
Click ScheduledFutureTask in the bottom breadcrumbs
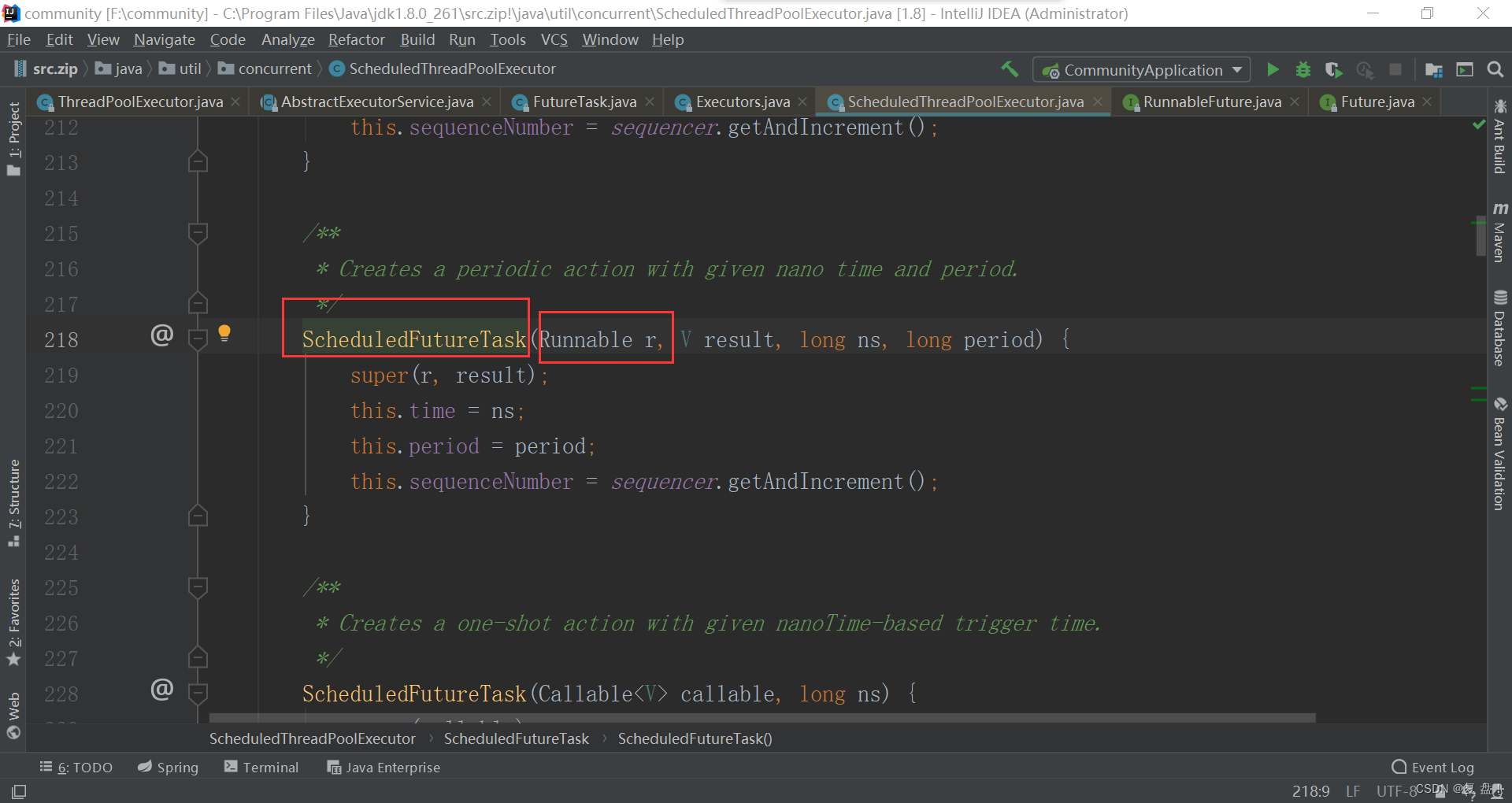517,738
